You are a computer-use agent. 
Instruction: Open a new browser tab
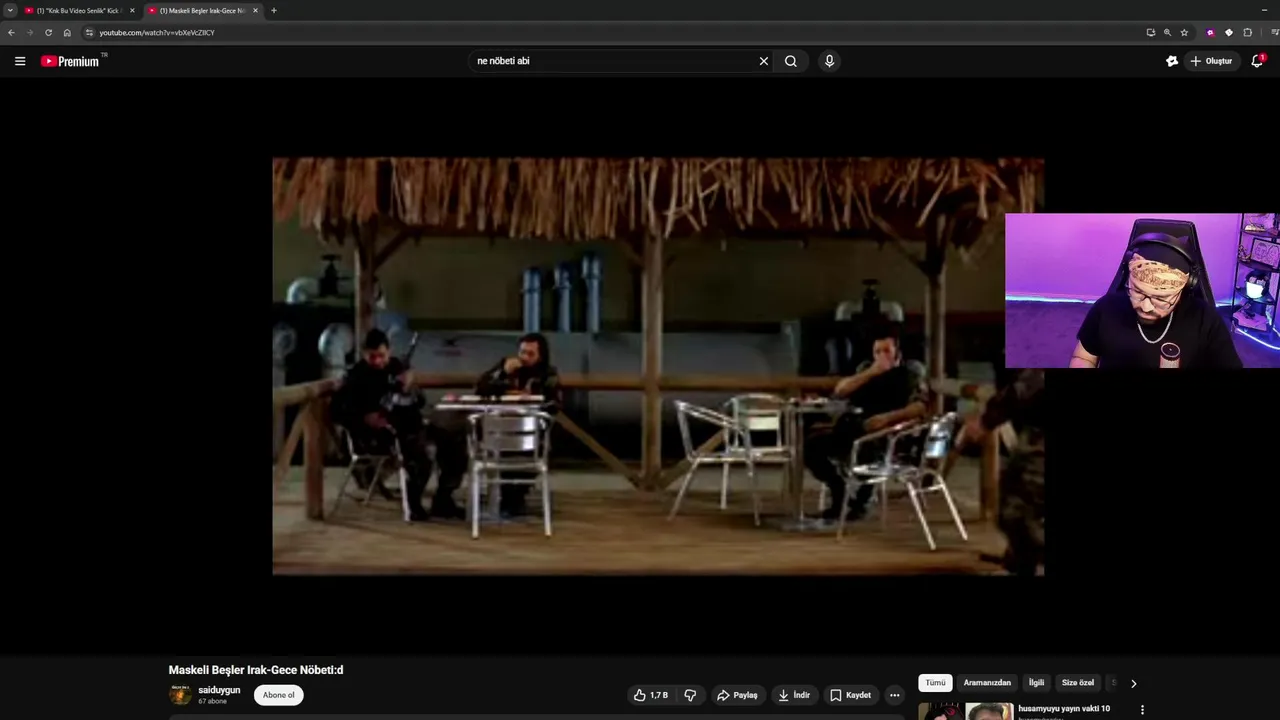click(274, 10)
